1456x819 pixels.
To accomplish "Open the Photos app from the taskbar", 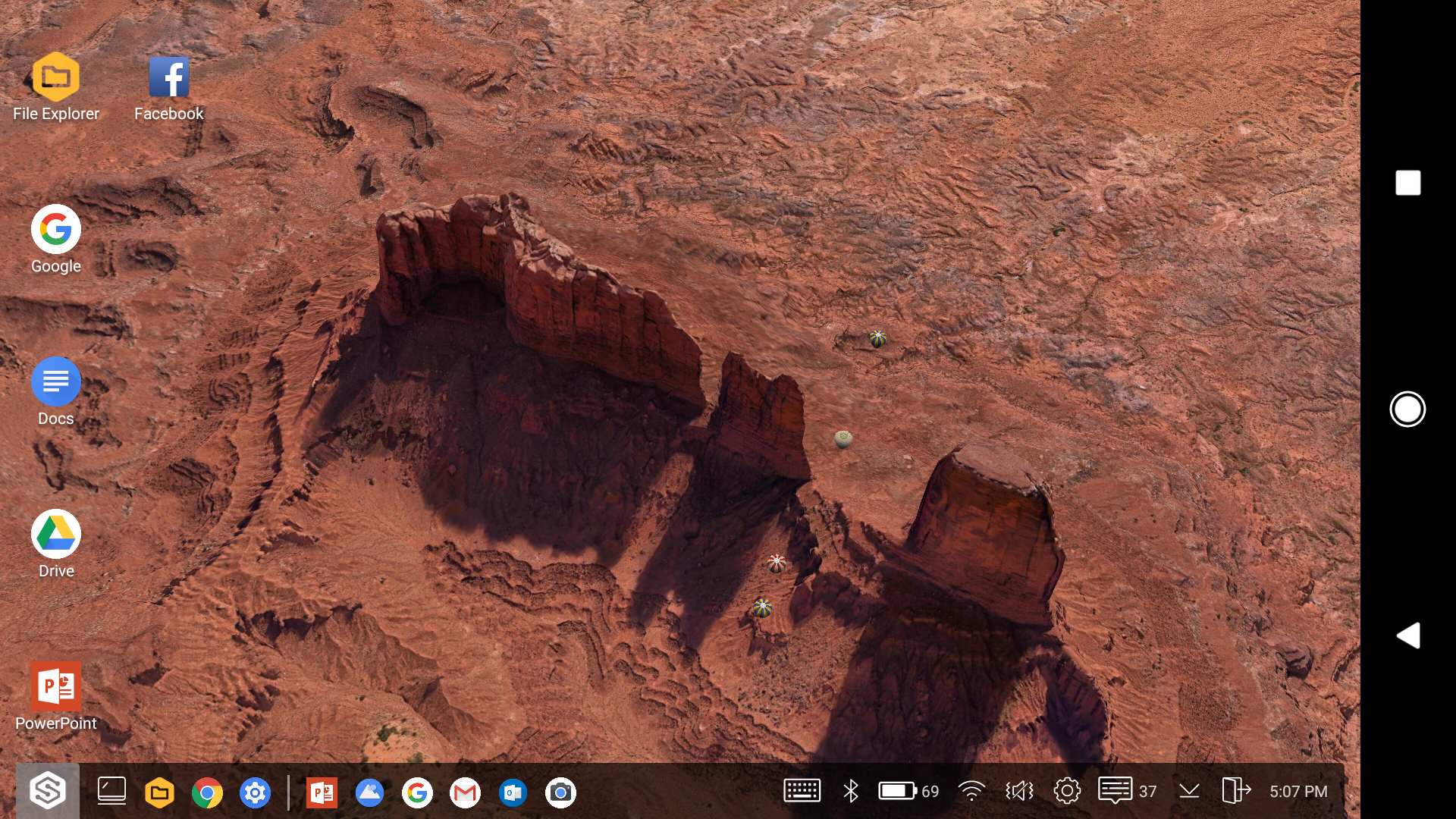I will point(369,792).
